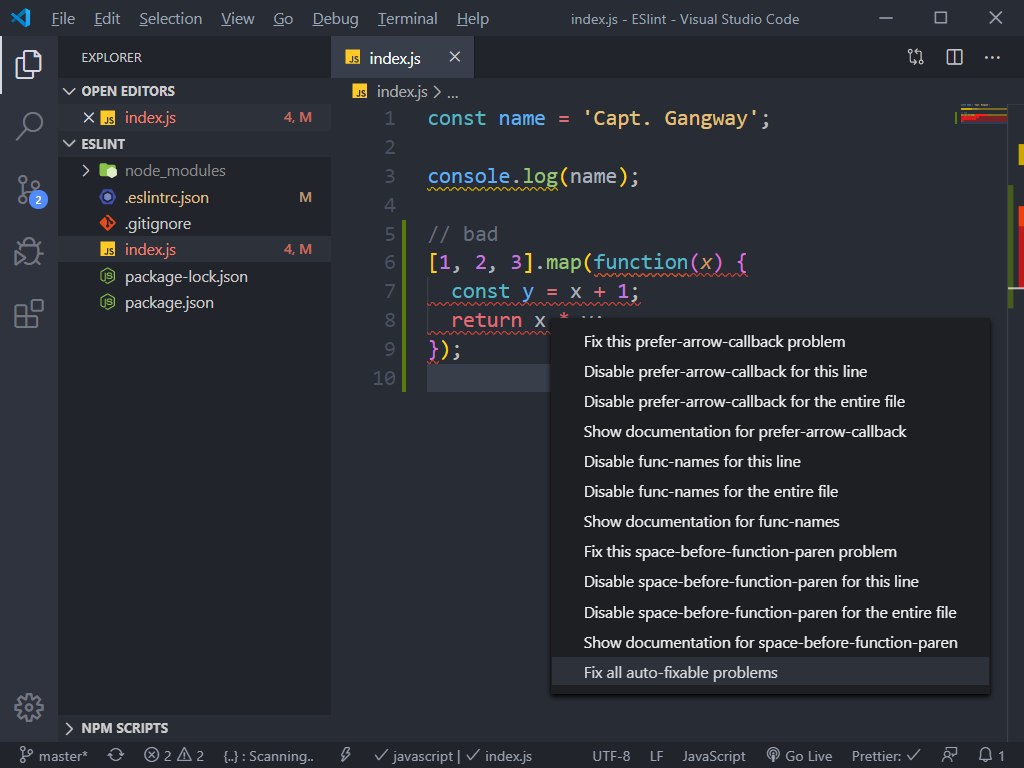Open .gitignore file

pos(195,223)
